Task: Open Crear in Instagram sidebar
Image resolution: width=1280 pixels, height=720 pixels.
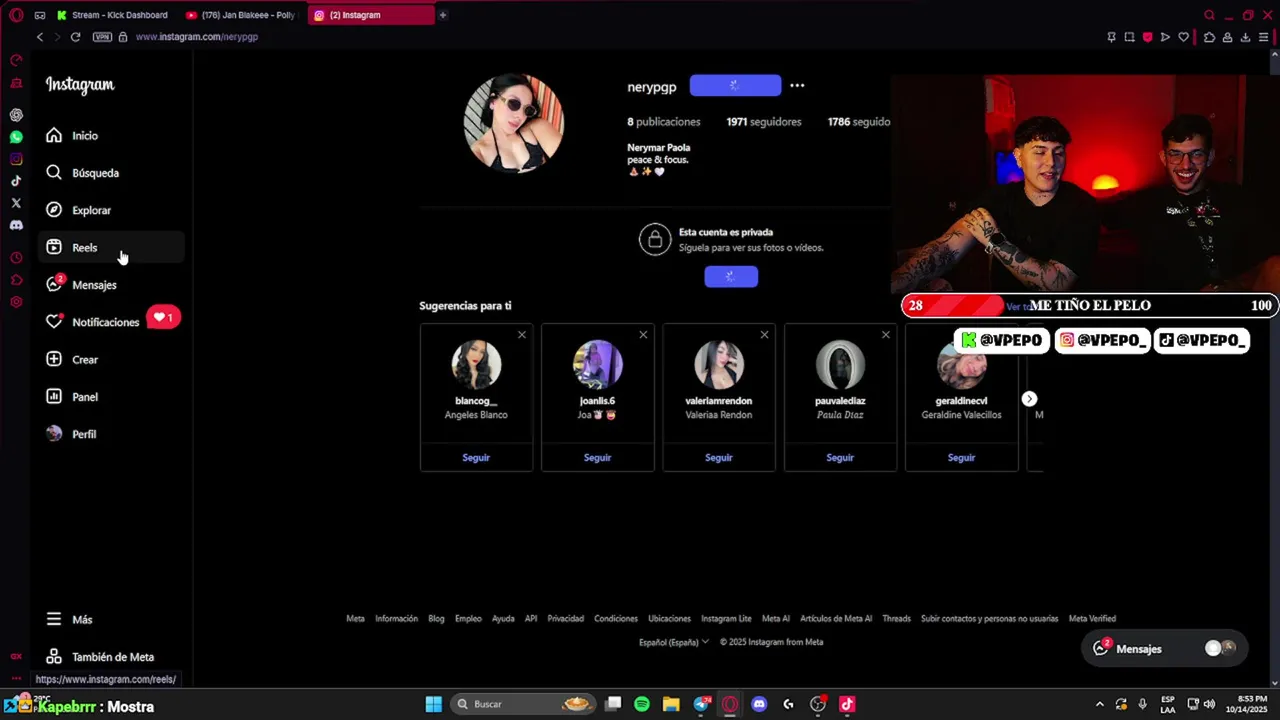Action: click(111, 359)
